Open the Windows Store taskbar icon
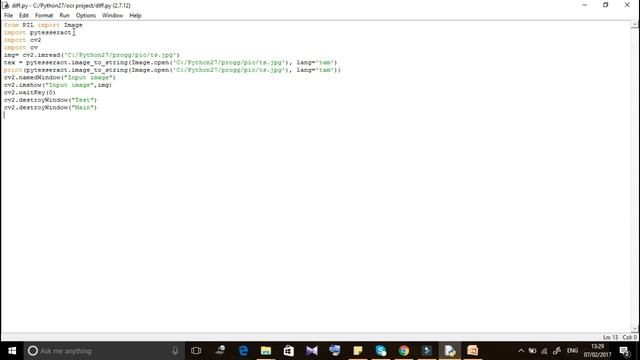640x360 pixels. (x=289, y=351)
